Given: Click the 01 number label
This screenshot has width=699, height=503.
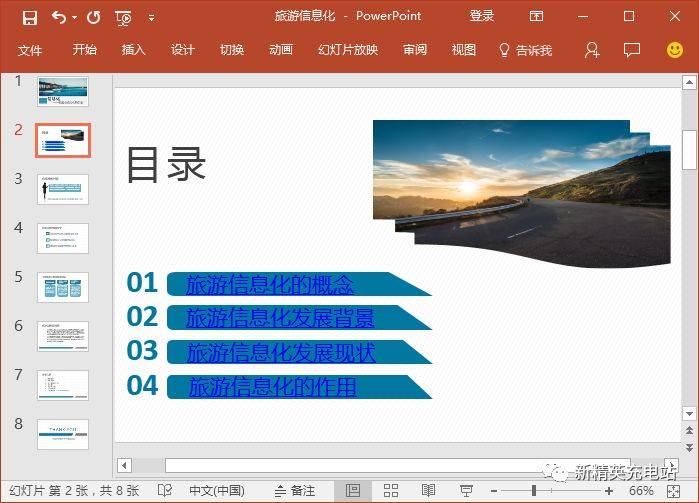Looking at the screenshot, I should click(x=142, y=283).
